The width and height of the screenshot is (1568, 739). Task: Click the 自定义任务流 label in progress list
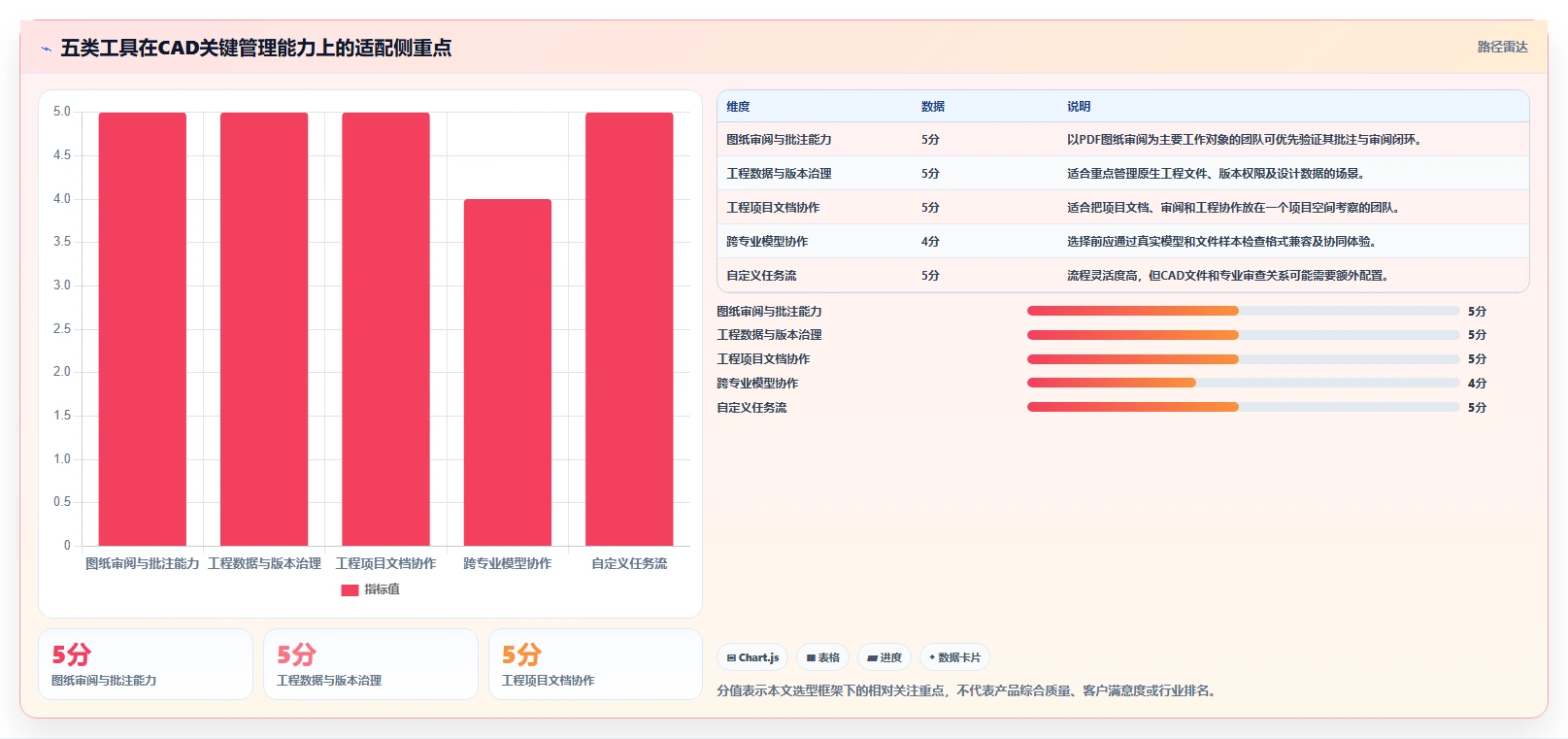tap(751, 408)
